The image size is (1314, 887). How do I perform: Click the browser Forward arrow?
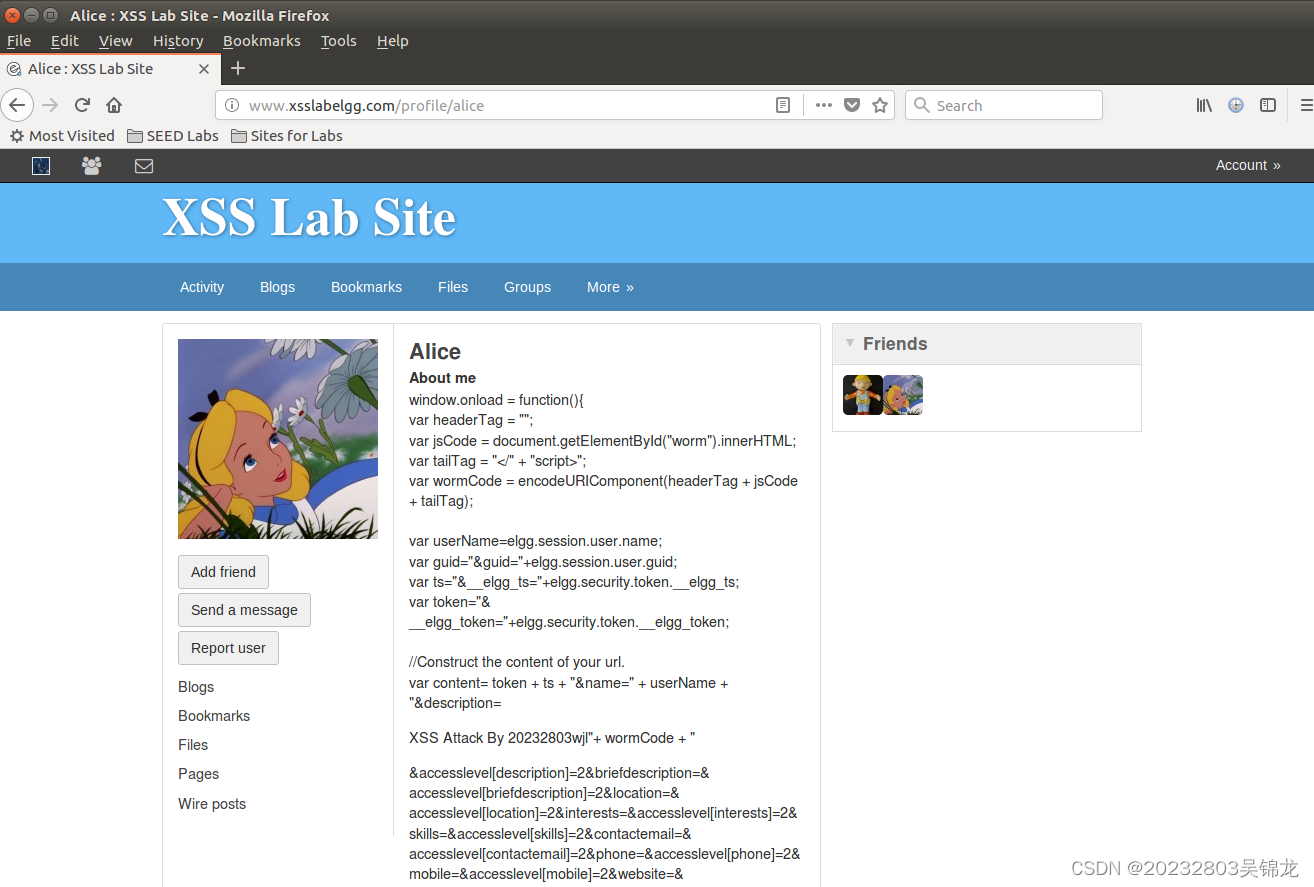pos(50,105)
